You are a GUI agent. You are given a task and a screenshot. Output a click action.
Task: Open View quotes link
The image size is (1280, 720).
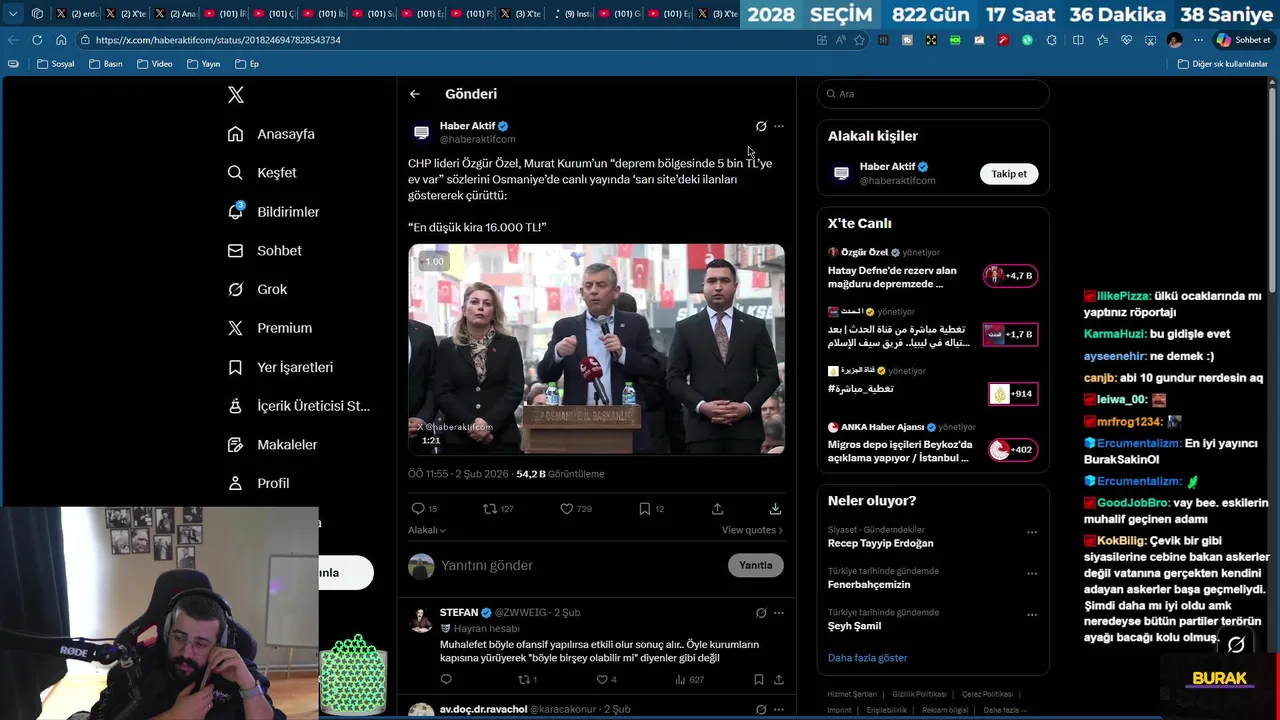tap(752, 530)
